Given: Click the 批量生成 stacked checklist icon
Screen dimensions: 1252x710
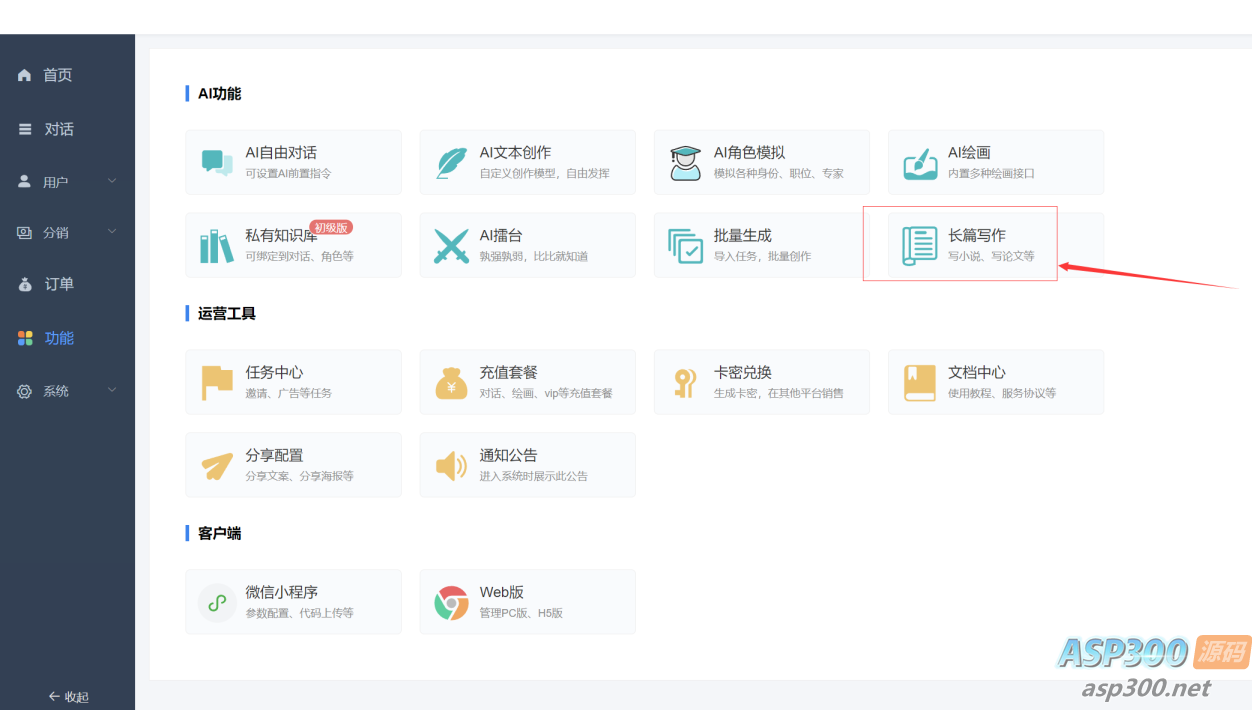Looking at the screenshot, I should (685, 246).
